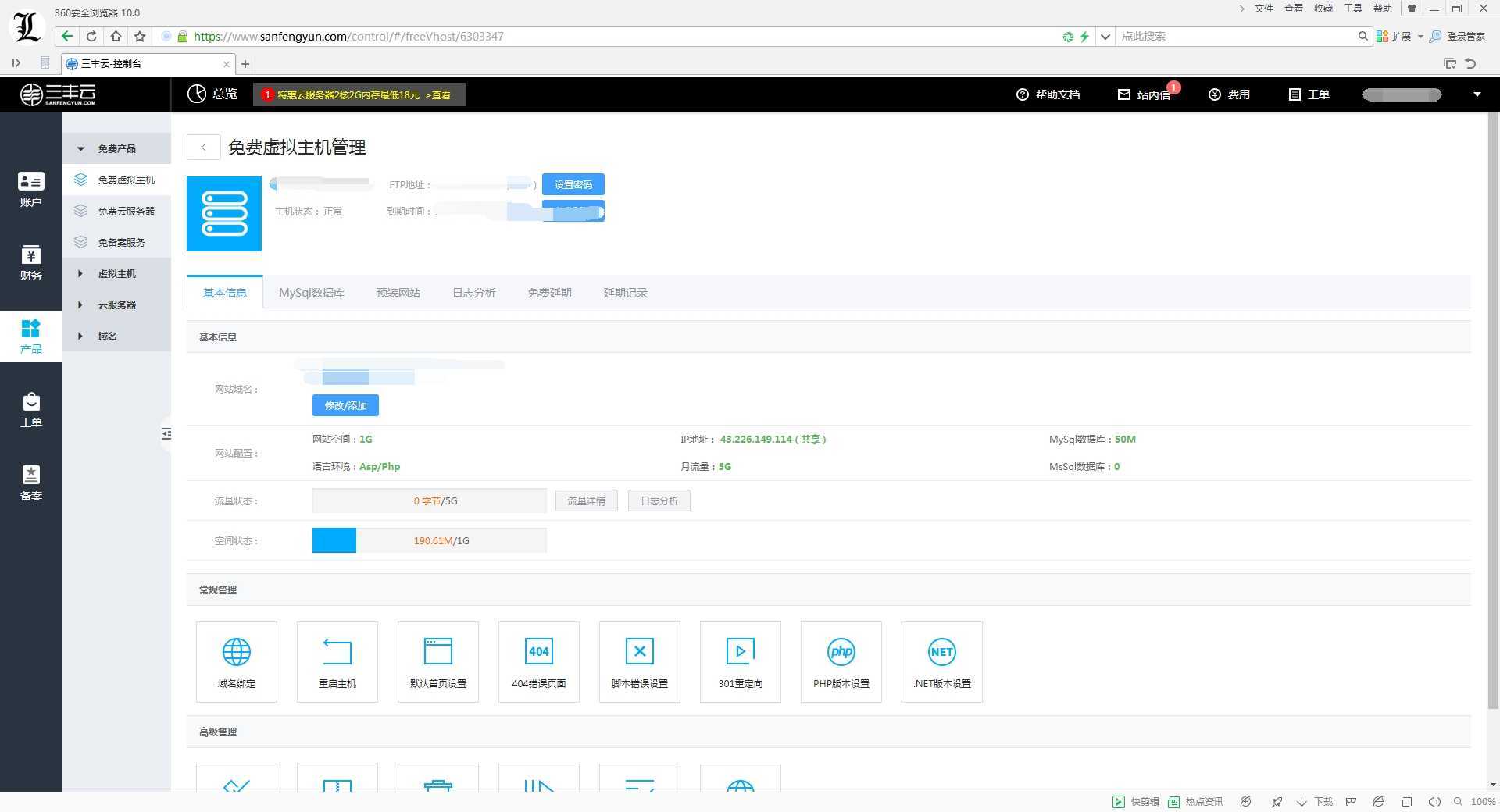1500x812 pixels.
Task: Click the promo banner 特惠云服务器 查看
Action: (359, 94)
